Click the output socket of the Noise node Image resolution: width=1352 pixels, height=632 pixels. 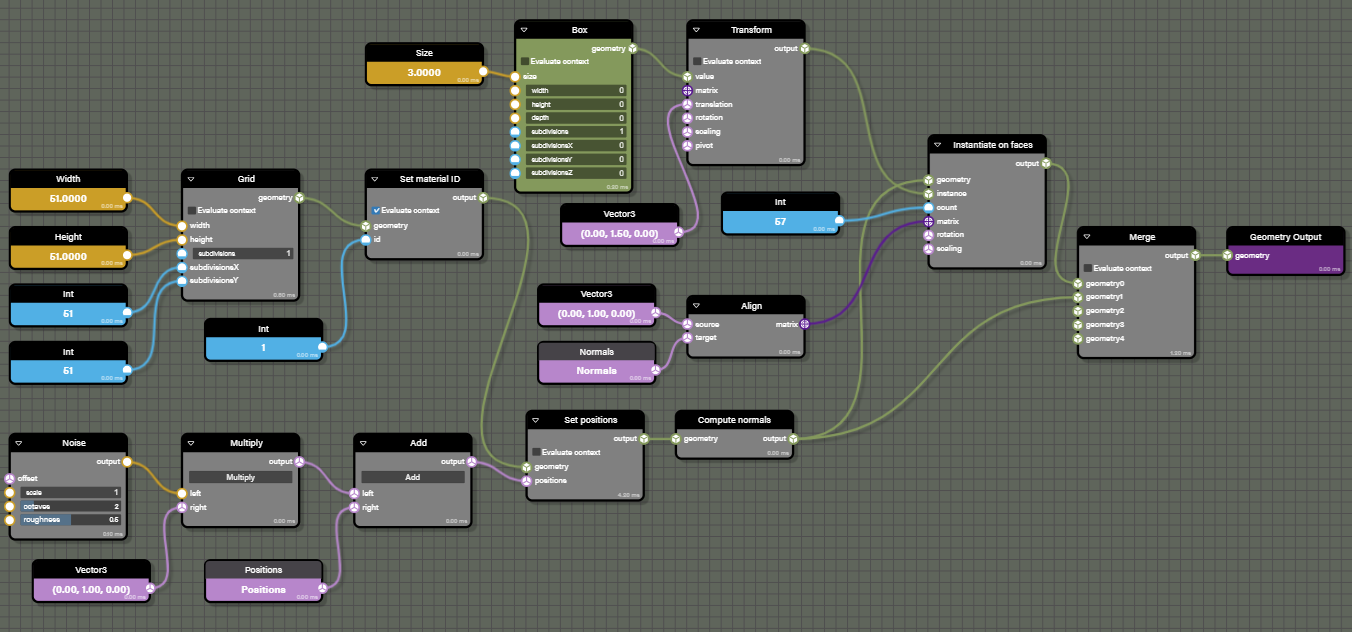(128, 461)
